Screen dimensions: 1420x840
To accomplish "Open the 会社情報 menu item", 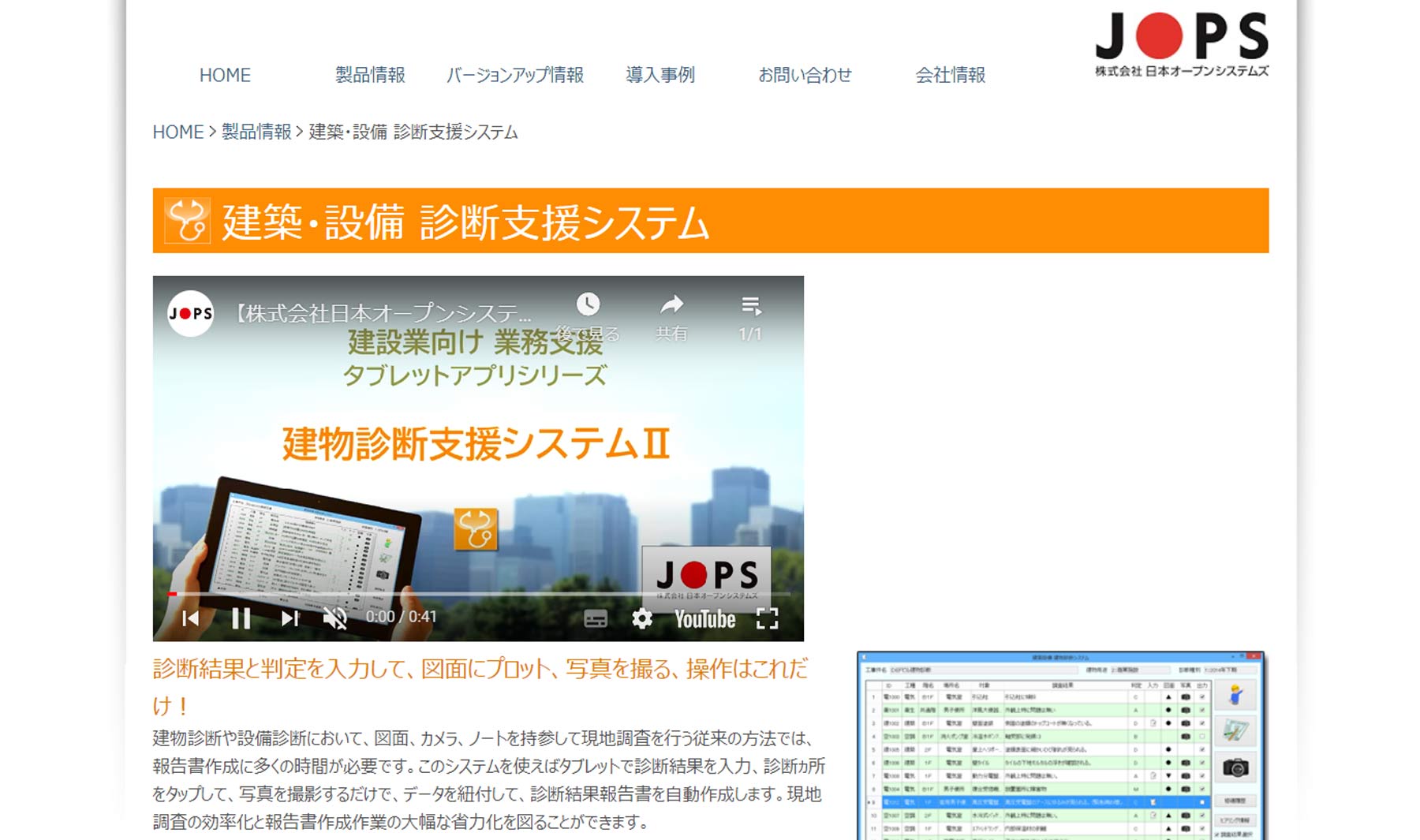I will coord(950,75).
